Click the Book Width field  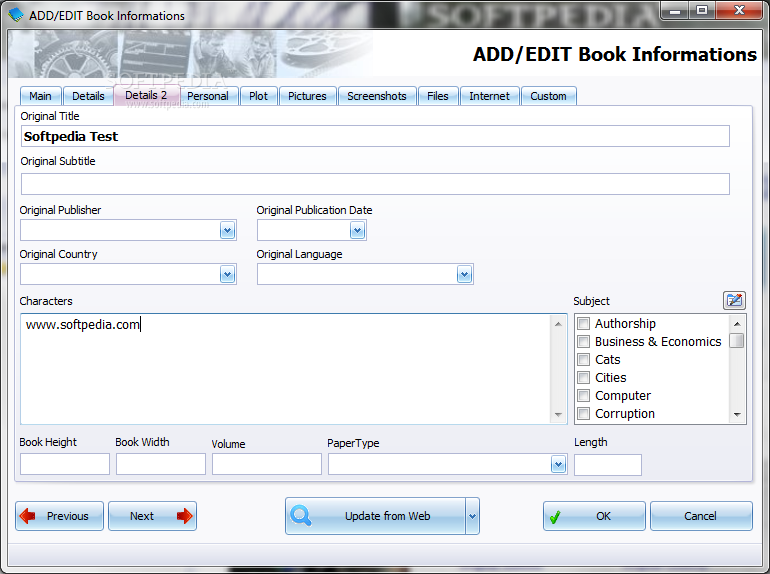pos(161,464)
